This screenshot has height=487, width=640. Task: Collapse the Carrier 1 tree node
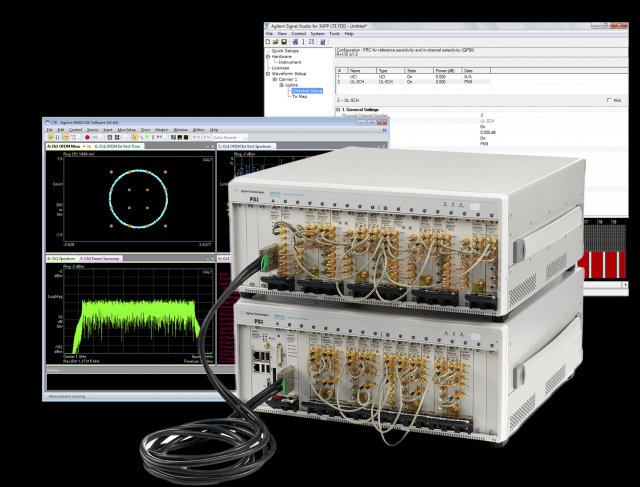pos(272,79)
